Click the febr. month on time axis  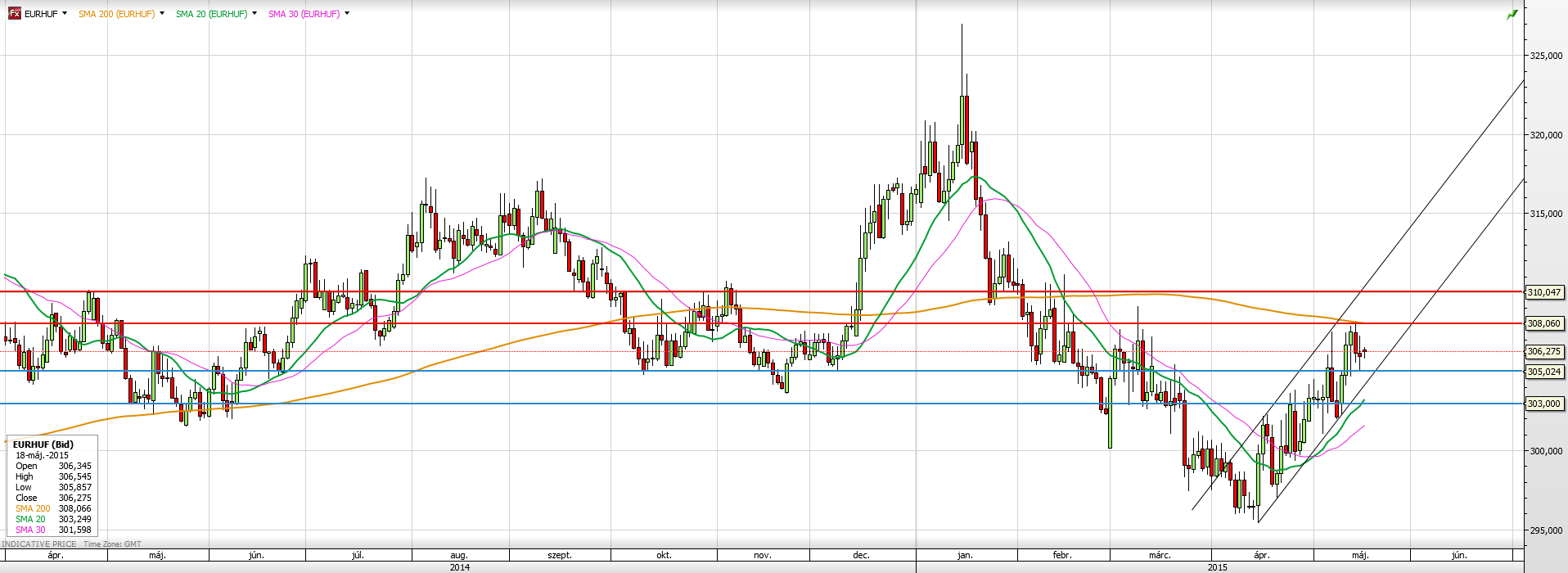[1062, 555]
